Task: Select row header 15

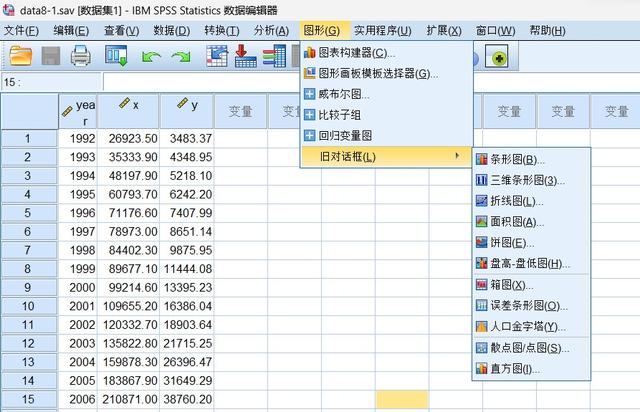Action: [x=29, y=399]
